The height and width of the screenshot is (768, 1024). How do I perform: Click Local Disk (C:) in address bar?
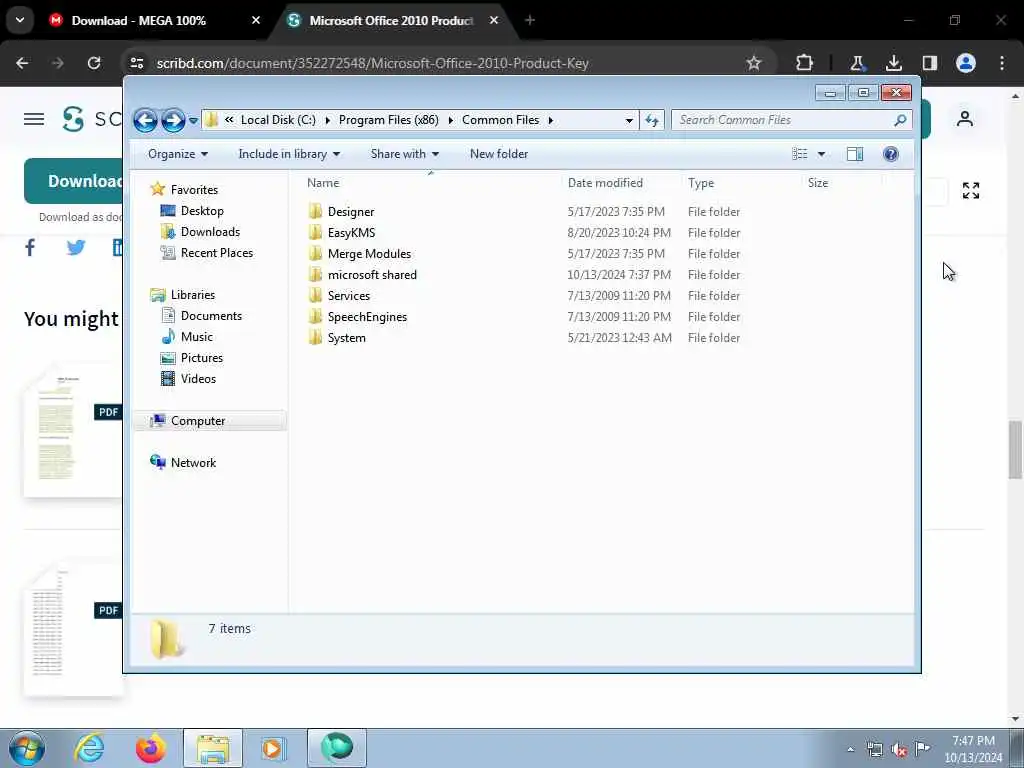coord(278,120)
